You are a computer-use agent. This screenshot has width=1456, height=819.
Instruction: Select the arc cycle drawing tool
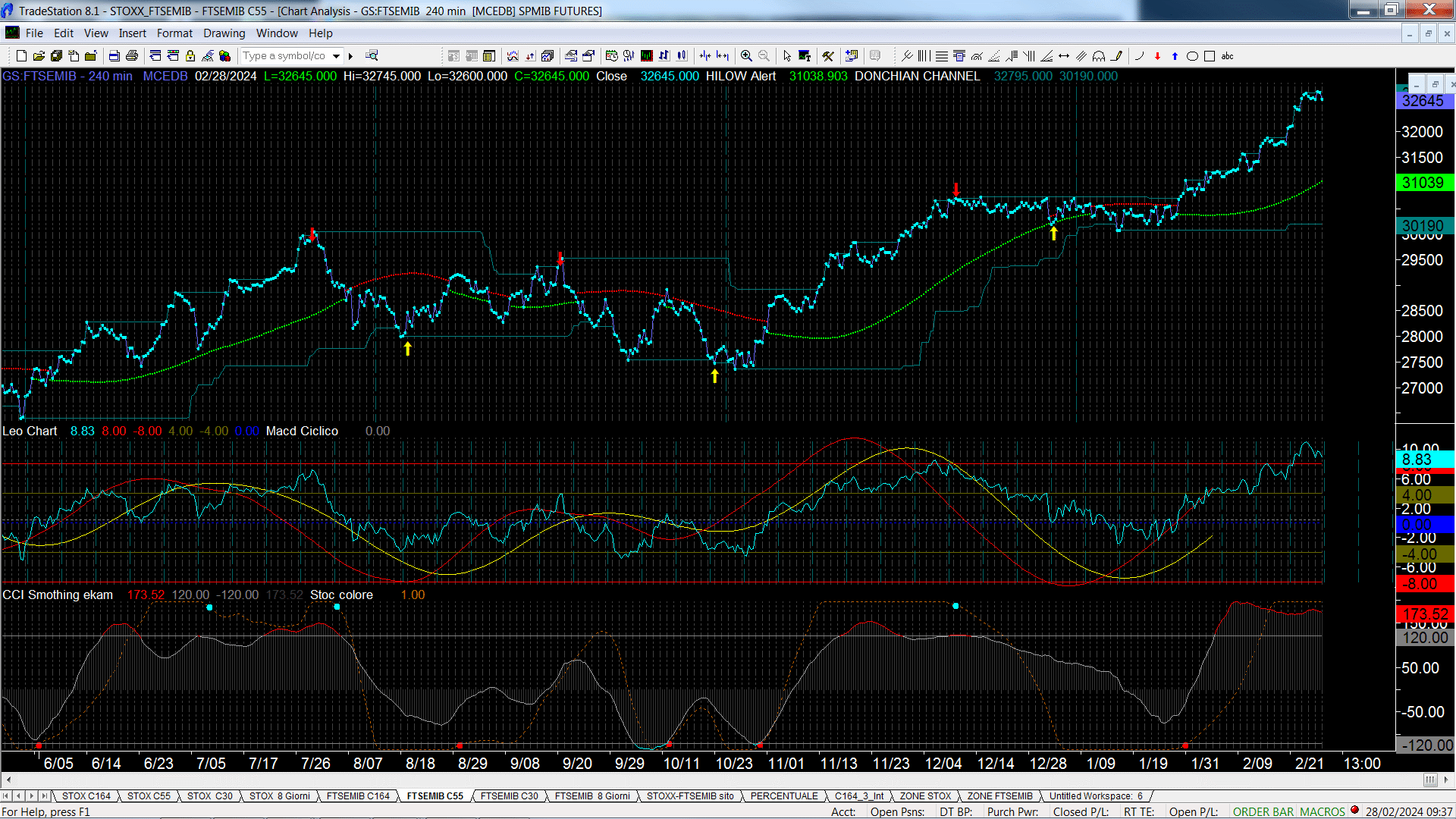click(1099, 56)
